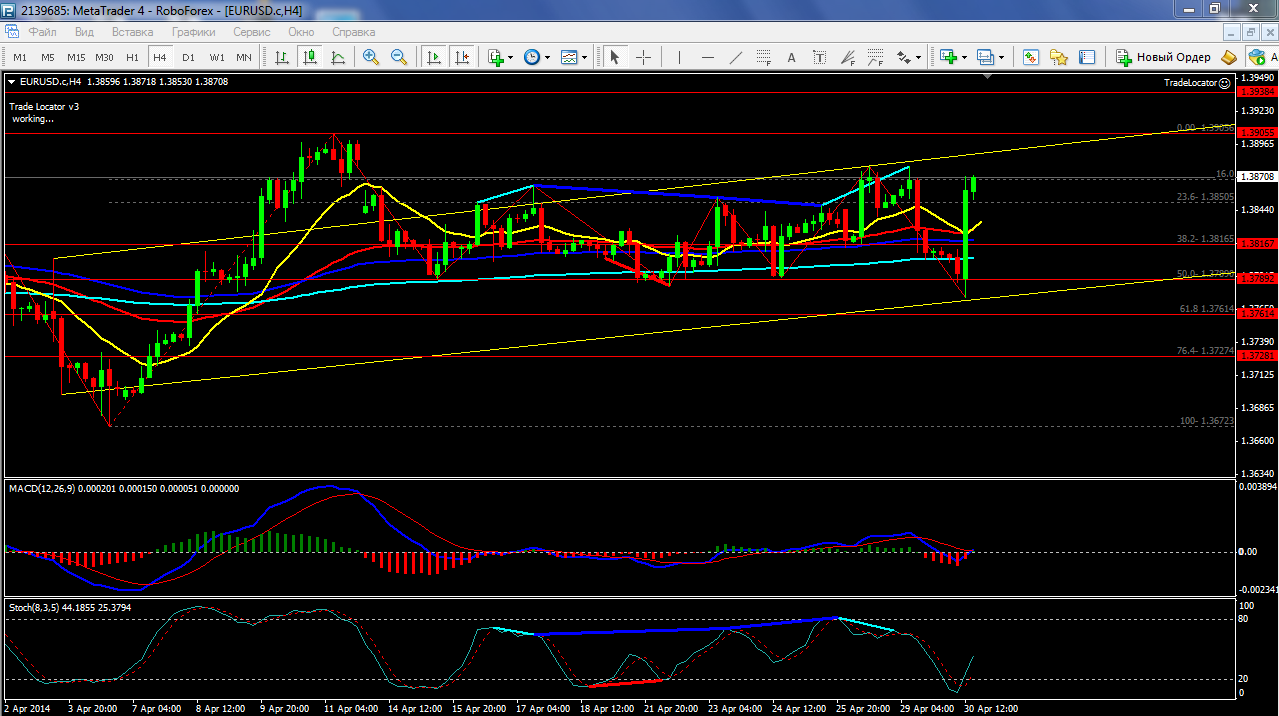The width and height of the screenshot is (1279, 716).
Task: Click the MetaTrader chart document icon
Action: coord(12,31)
